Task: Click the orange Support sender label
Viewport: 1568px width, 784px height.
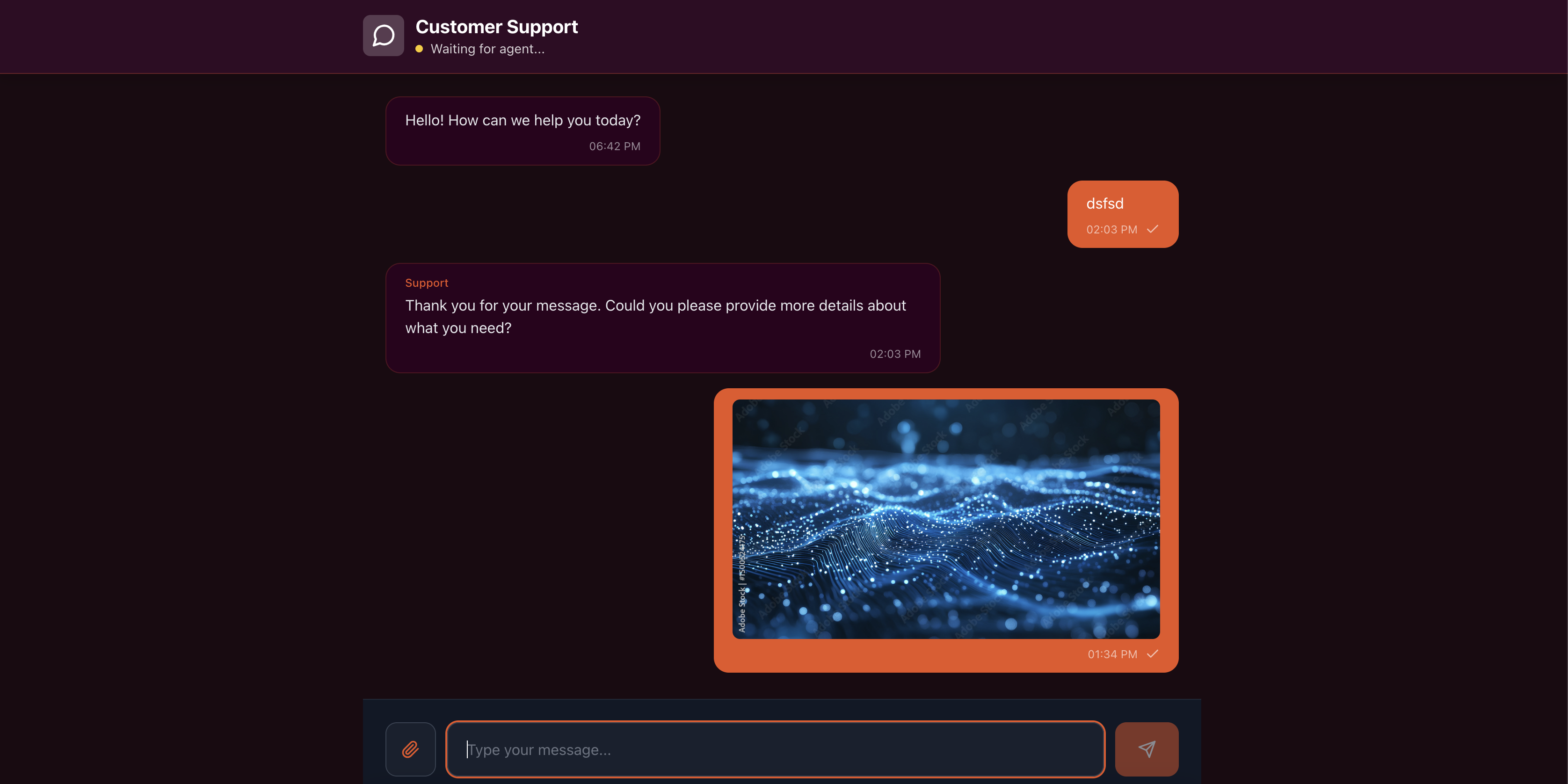Action: 426,283
